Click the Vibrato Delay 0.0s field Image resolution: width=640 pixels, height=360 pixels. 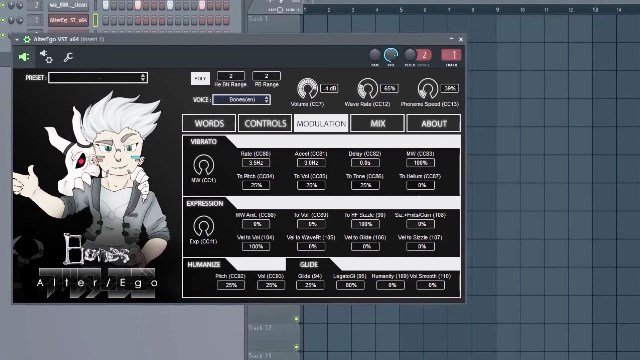(365, 163)
